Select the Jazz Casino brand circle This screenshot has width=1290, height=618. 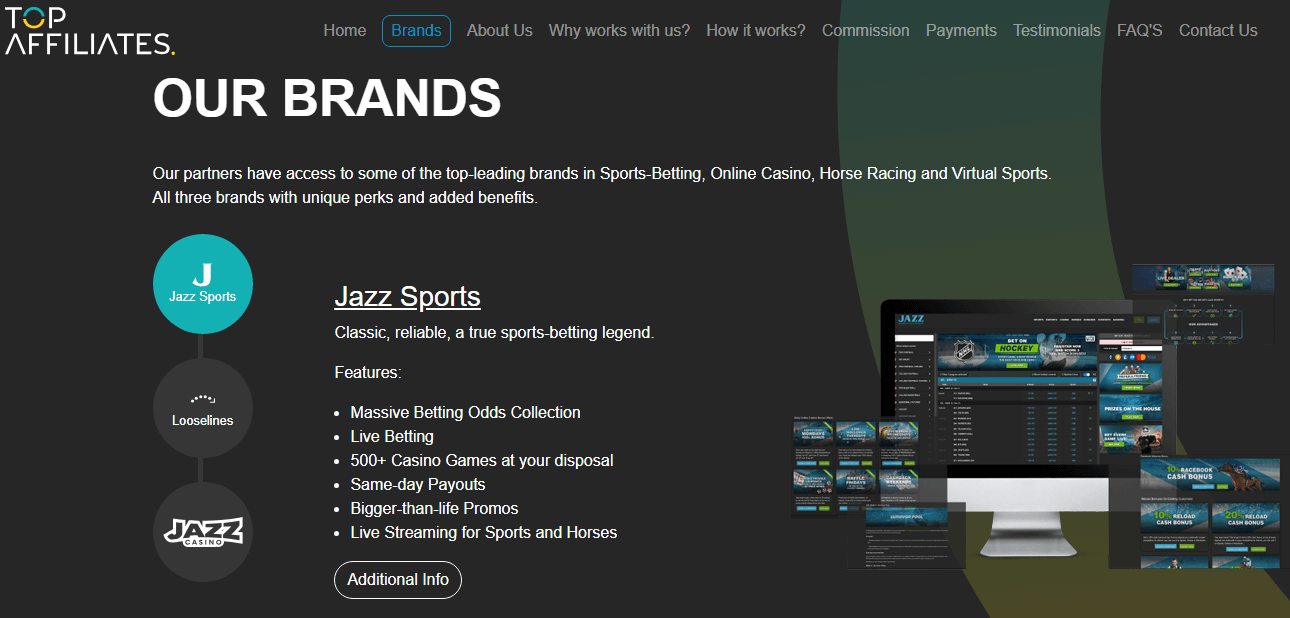pyautogui.click(x=203, y=531)
